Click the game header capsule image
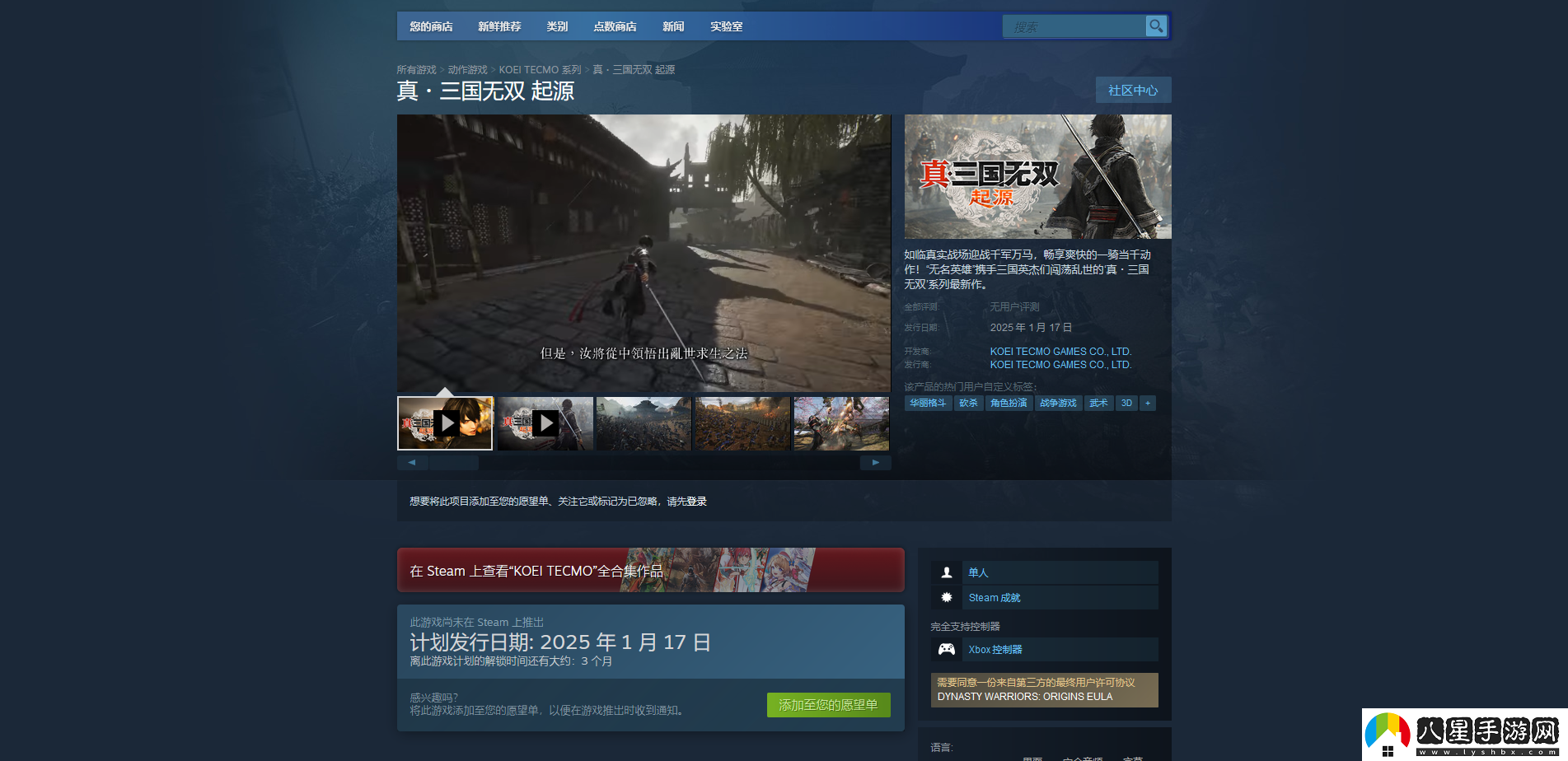1568x761 pixels. (x=1037, y=176)
